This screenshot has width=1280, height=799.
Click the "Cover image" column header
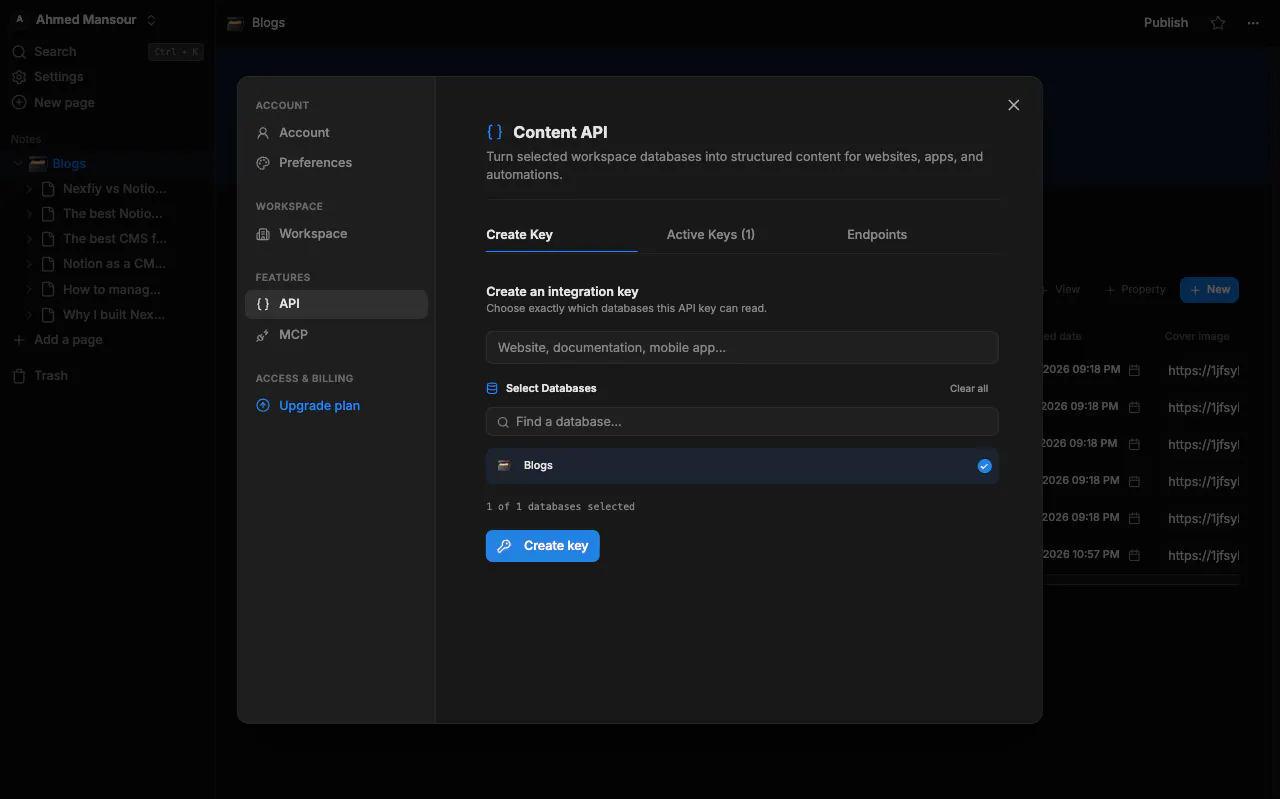[1197, 337]
